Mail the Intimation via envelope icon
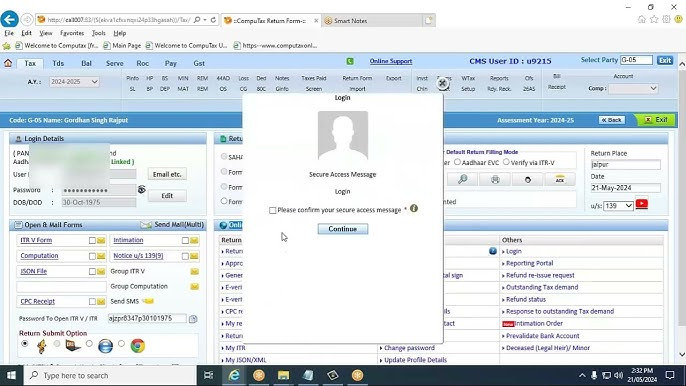The height and width of the screenshot is (386, 686). click(x=194, y=240)
